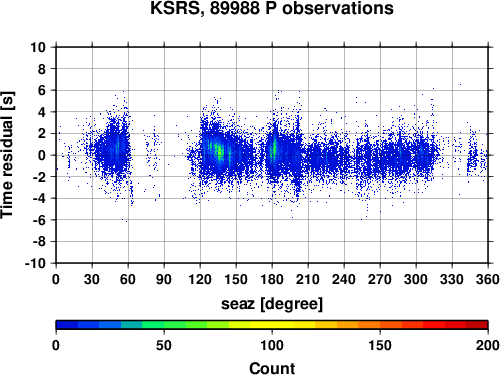The height and width of the screenshot is (375, 500).
Task: Click the colorbar tick label 200
Action: click(488, 345)
